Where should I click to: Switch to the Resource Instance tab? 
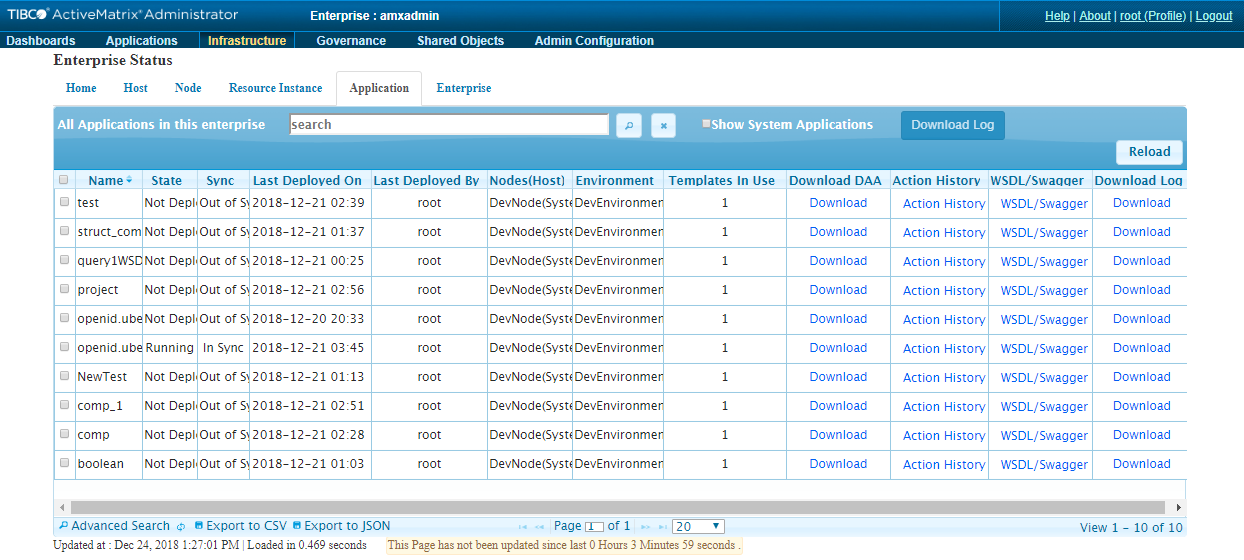[x=275, y=88]
